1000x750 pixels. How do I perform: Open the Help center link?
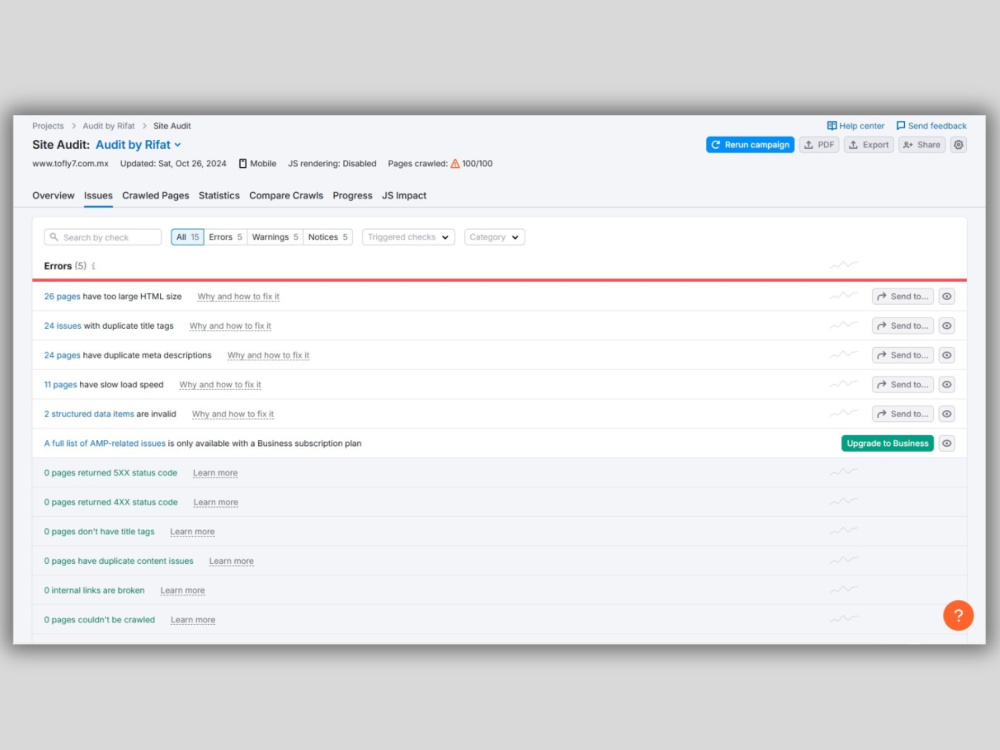tap(855, 126)
